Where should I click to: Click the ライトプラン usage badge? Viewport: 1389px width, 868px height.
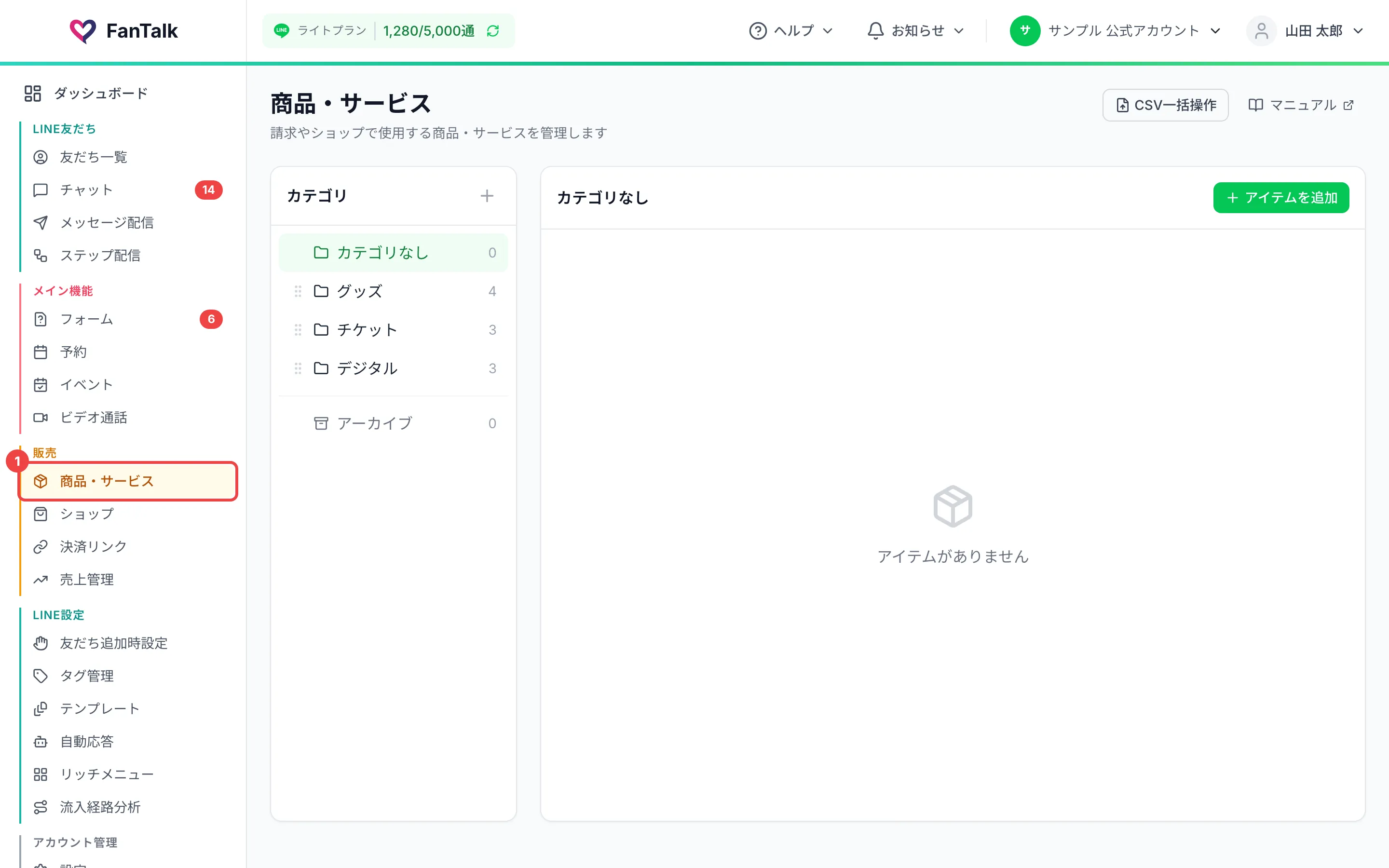(389, 31)
